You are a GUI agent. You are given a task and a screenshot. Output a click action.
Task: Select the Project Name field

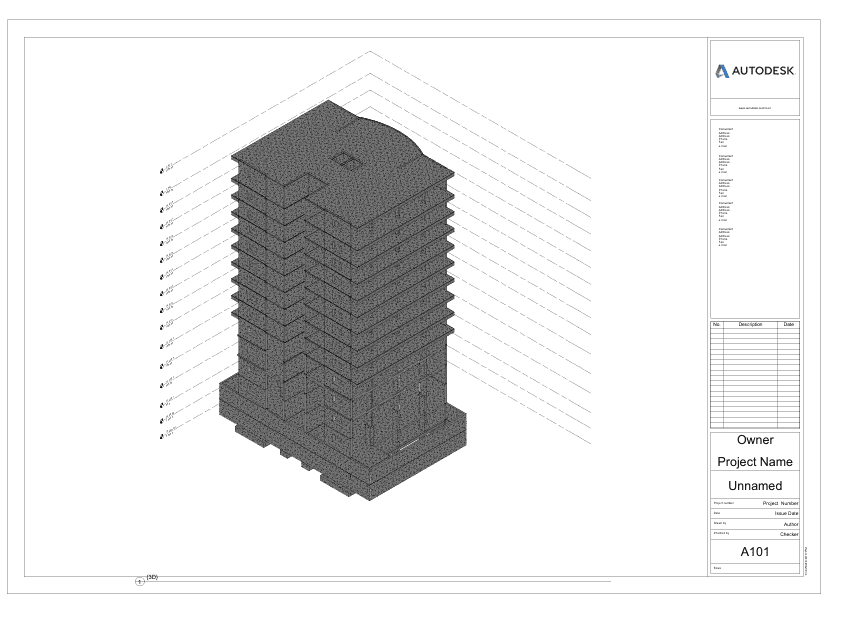(x=755, y=462)
